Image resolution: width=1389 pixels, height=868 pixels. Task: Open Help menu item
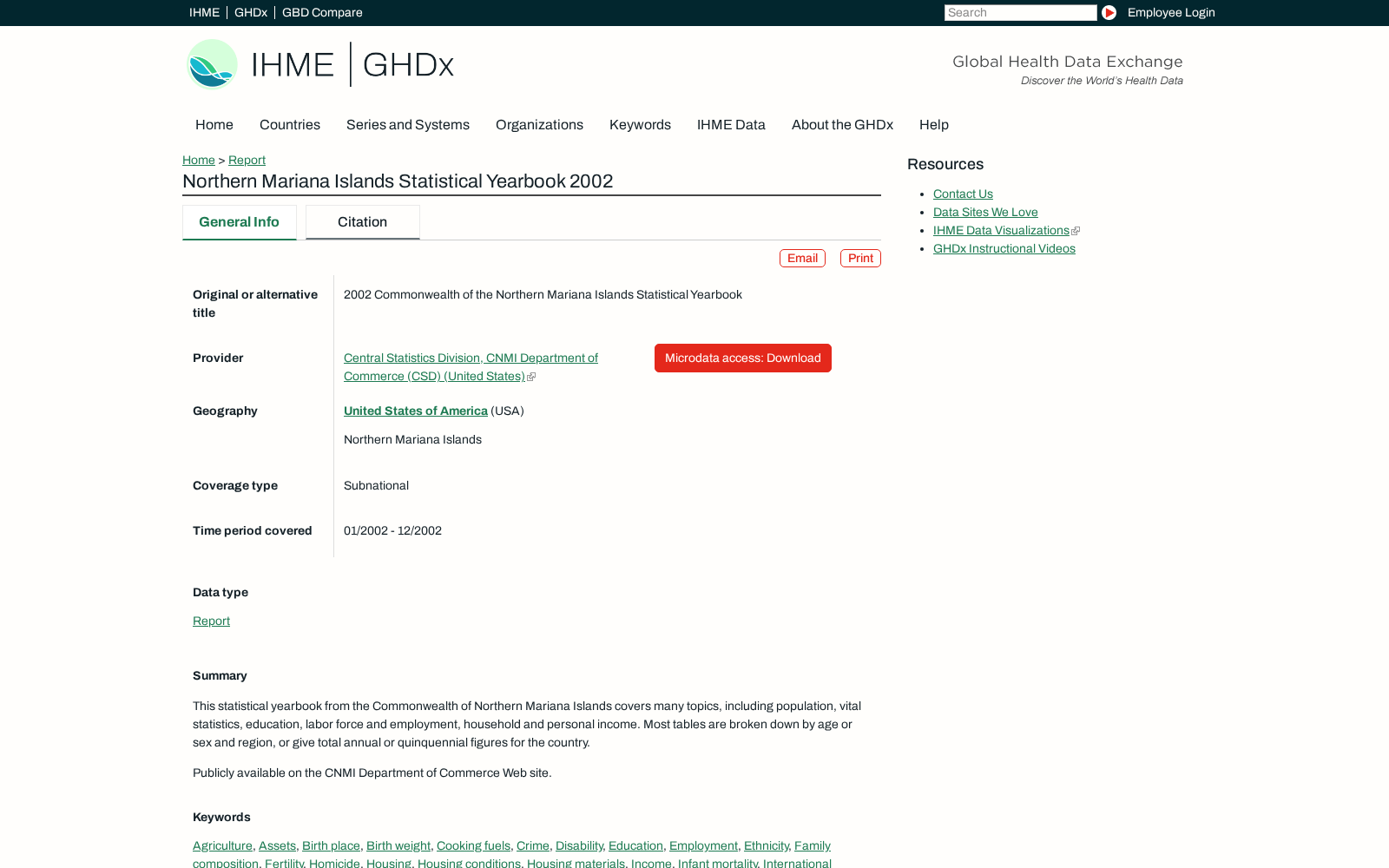pyautogui.click(x=934, y=124)
